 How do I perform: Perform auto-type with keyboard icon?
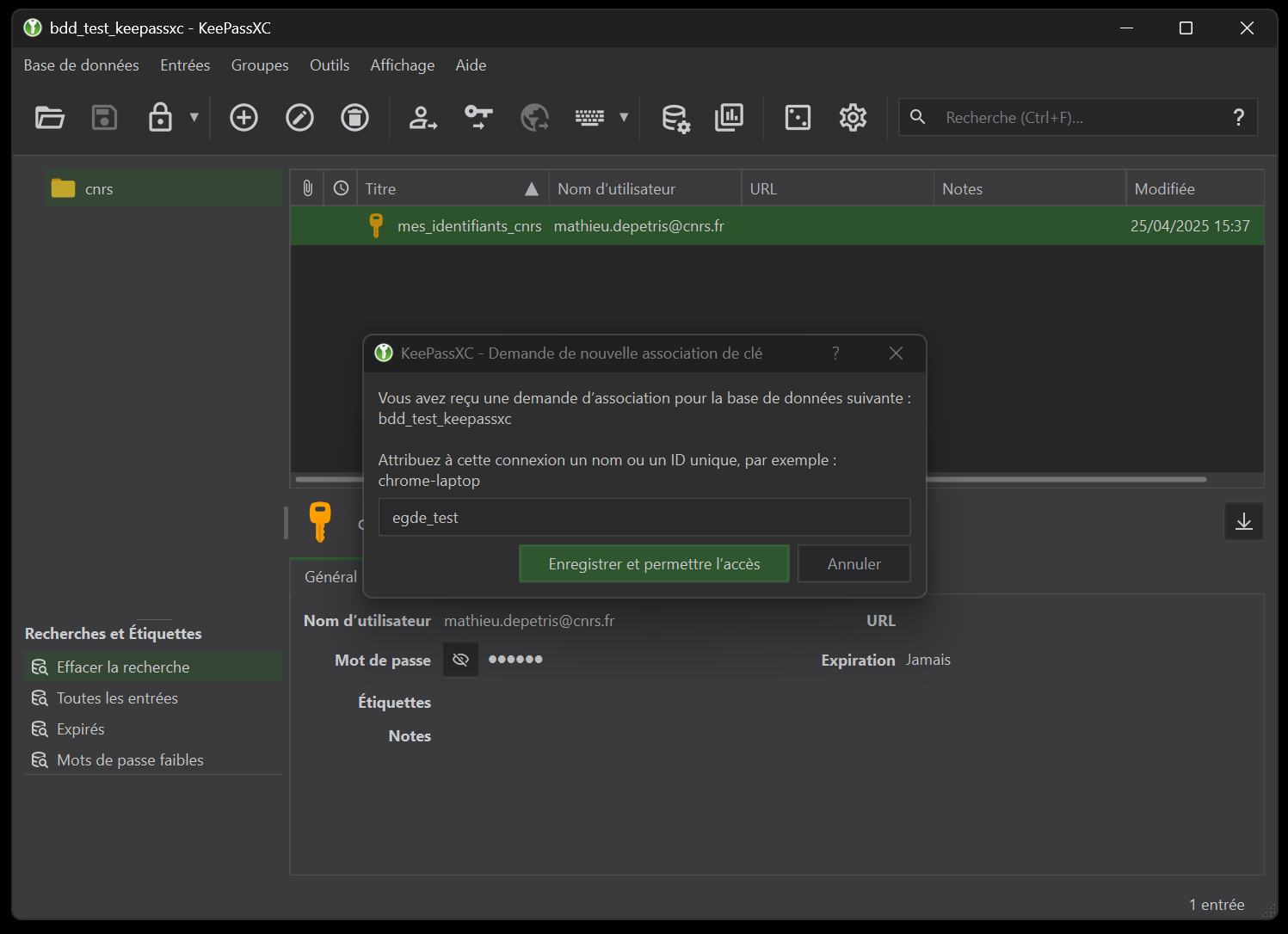(590, 117)
